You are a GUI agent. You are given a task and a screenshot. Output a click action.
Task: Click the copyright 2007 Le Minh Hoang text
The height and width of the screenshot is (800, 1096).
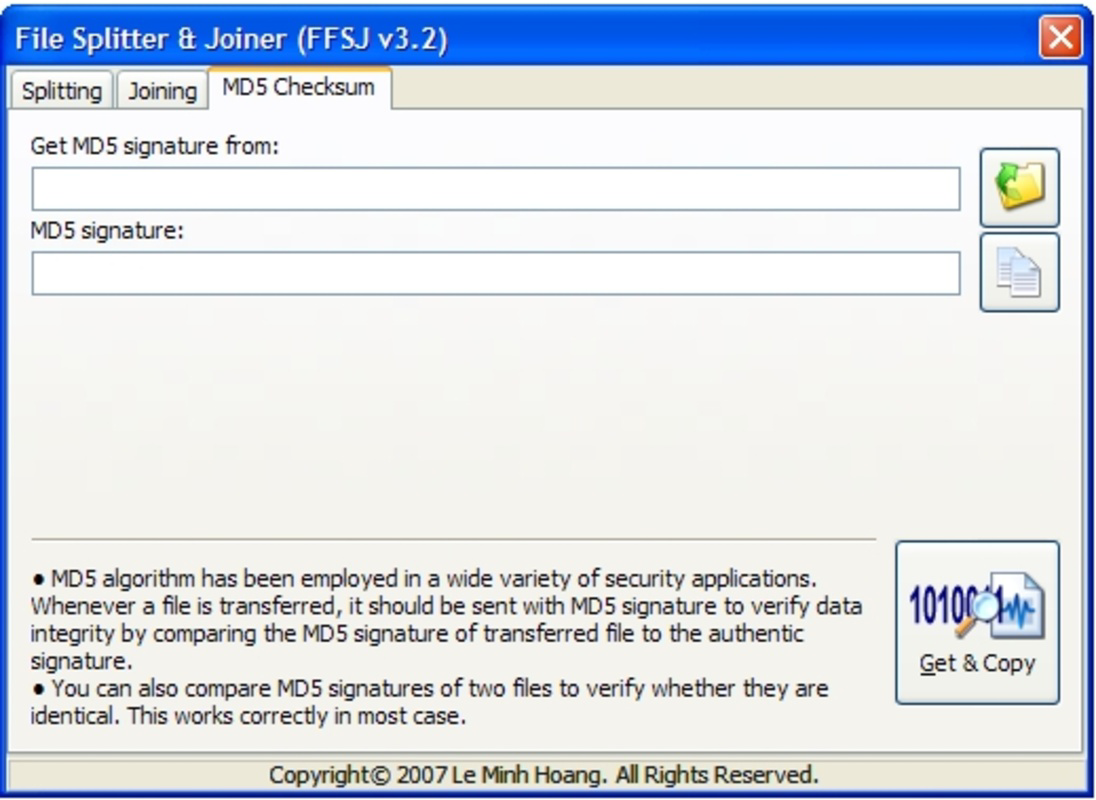coord(544,775)
